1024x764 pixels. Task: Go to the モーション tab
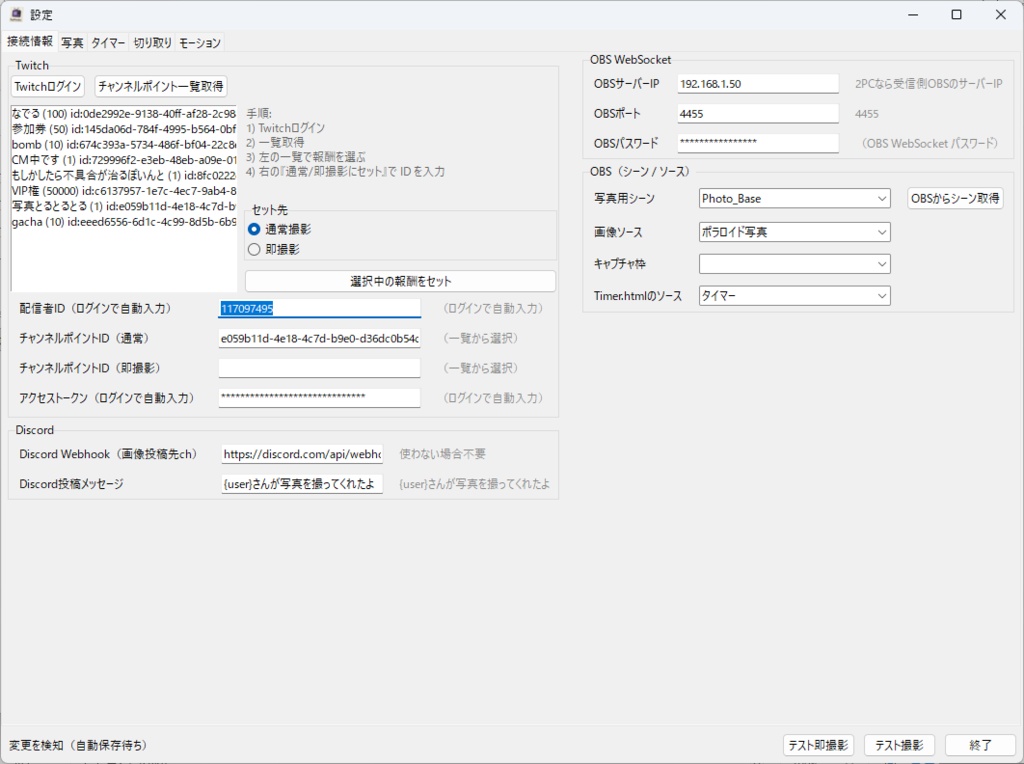(200, 43)
